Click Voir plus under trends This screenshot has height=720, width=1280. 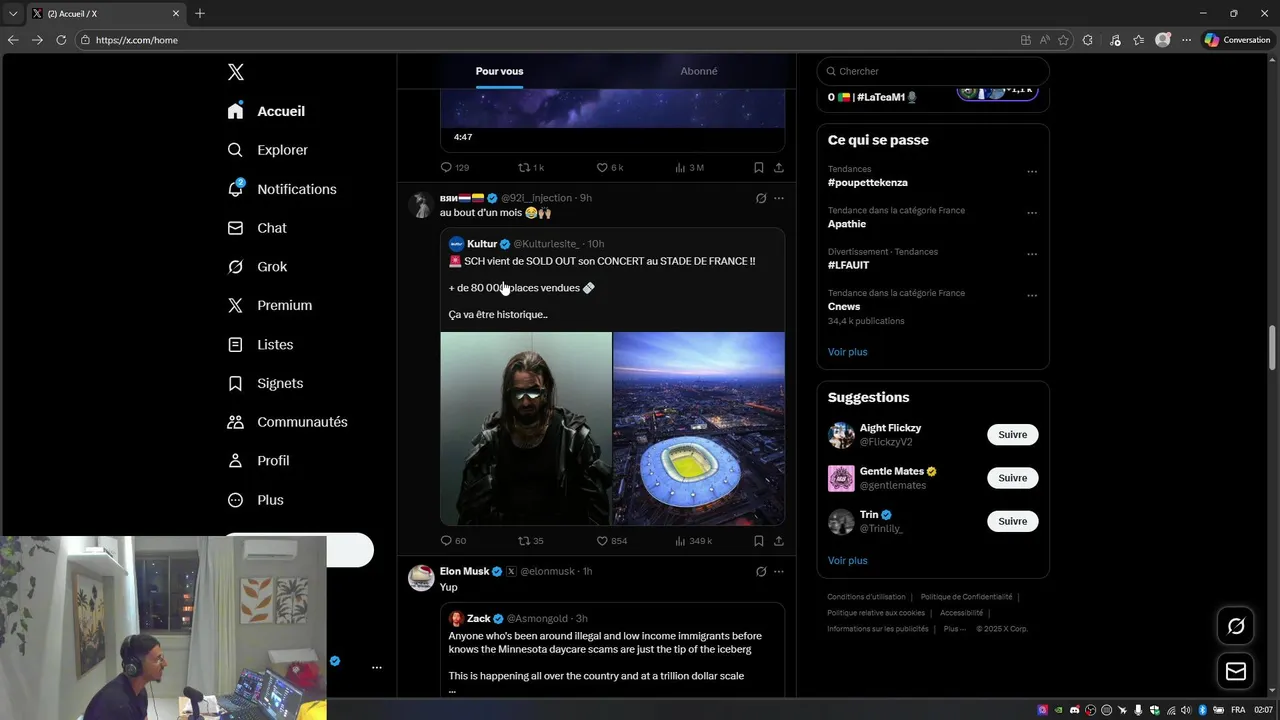(847, 352)
